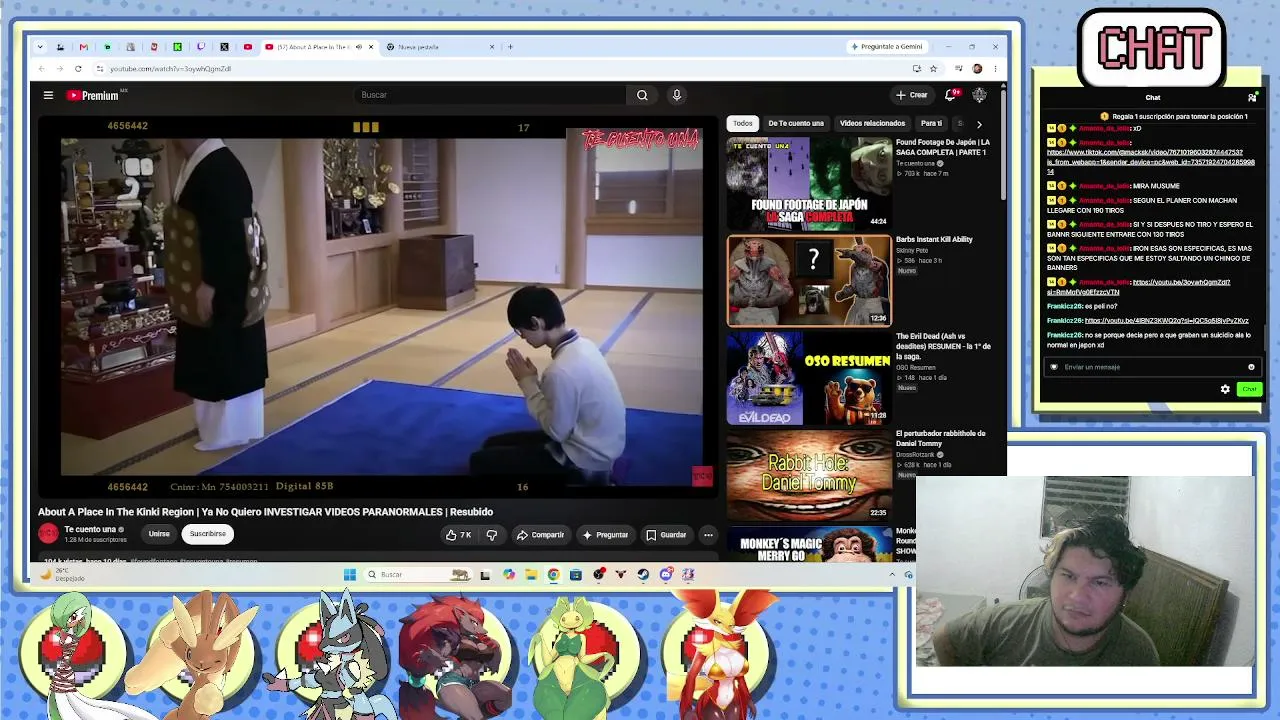This screenshot has width=1280, height=720.
Task: Click the Windows taskbar search box
Action: click(x=418, y=575)
